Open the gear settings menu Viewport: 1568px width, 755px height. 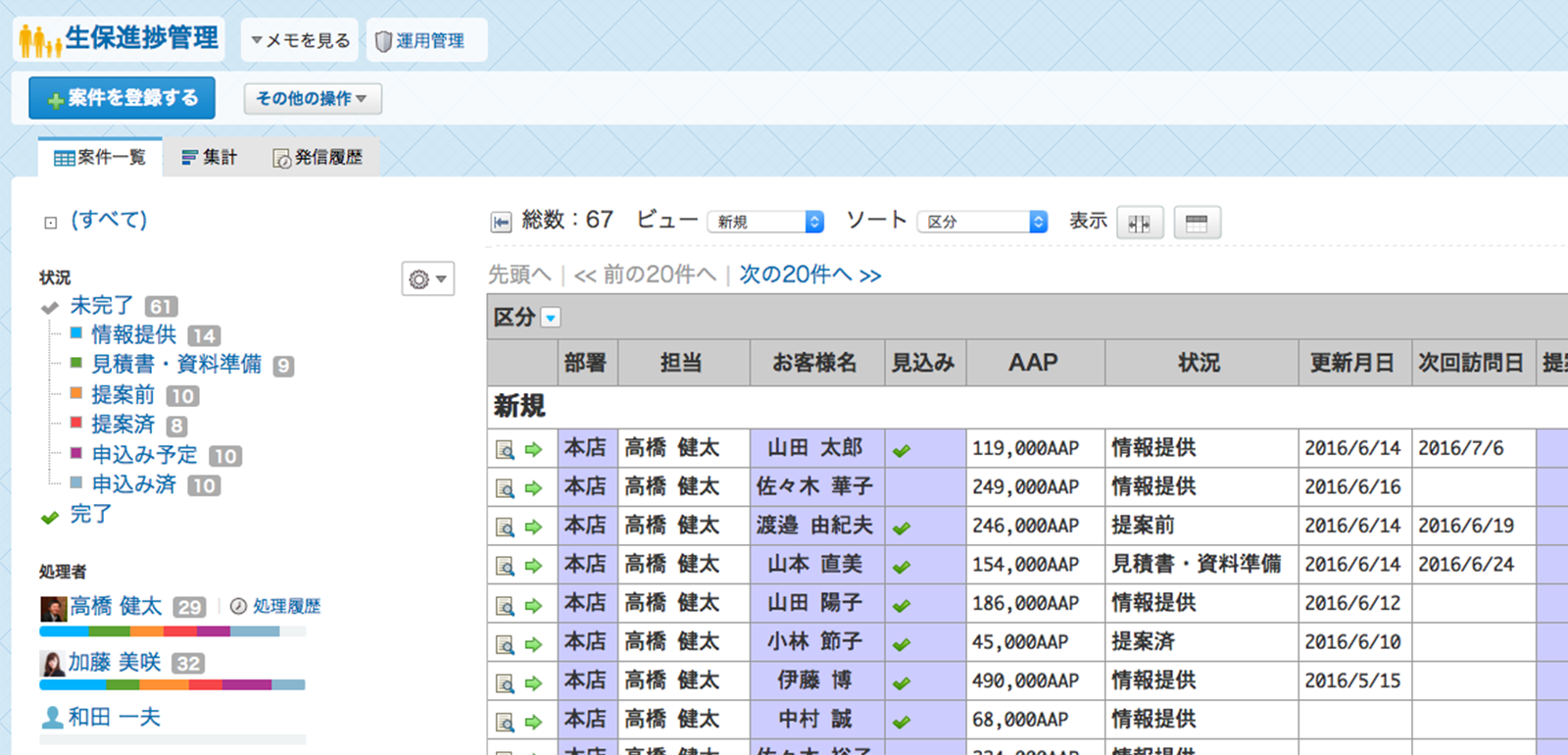coord(427,279)
